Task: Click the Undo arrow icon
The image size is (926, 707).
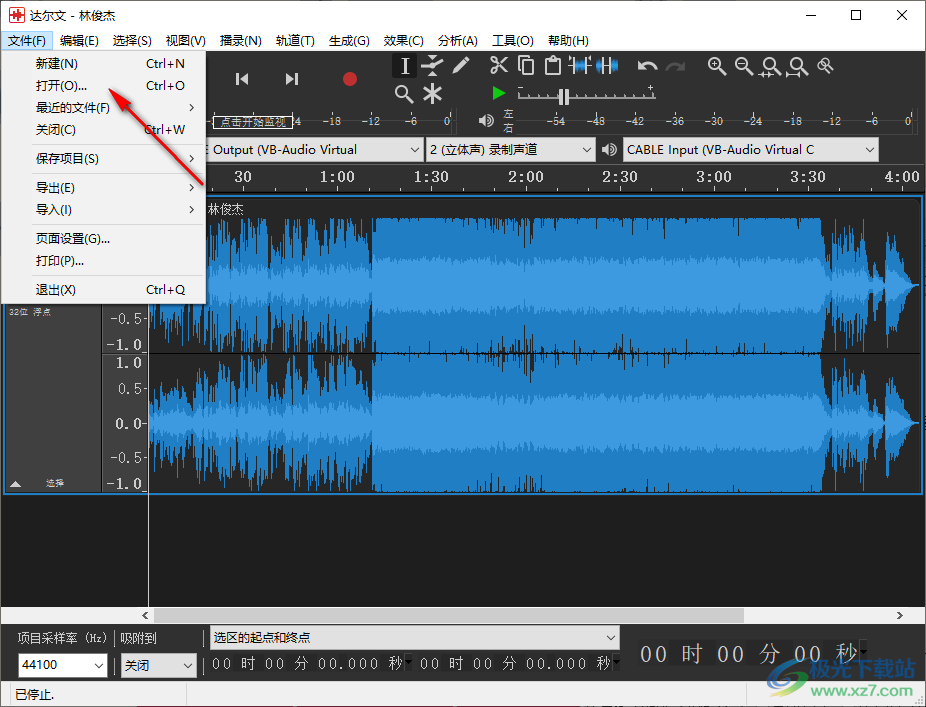Action: pyautogui.click(x=648, y=66)
